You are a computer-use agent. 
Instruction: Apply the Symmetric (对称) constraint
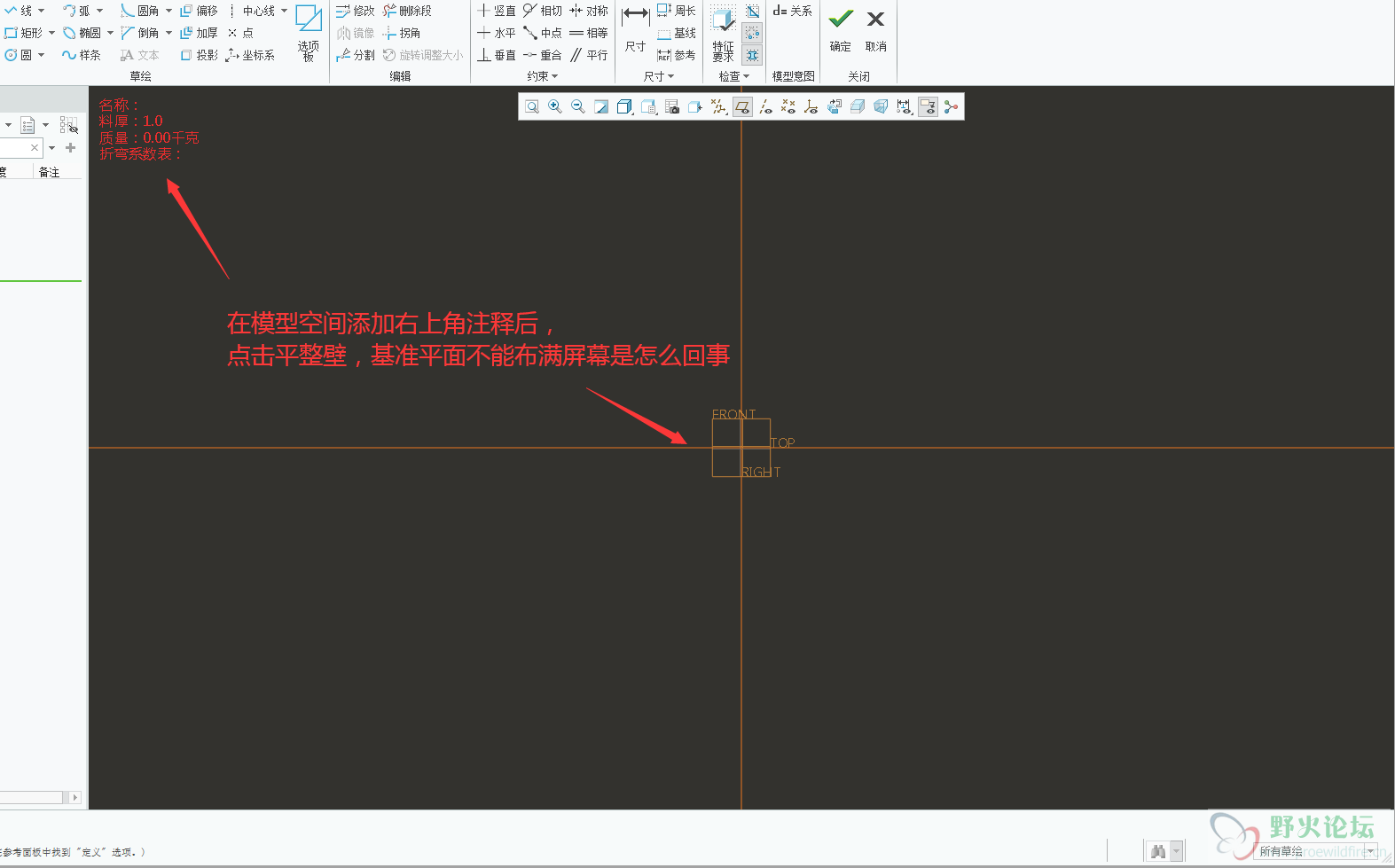click(x=589, y=11)
